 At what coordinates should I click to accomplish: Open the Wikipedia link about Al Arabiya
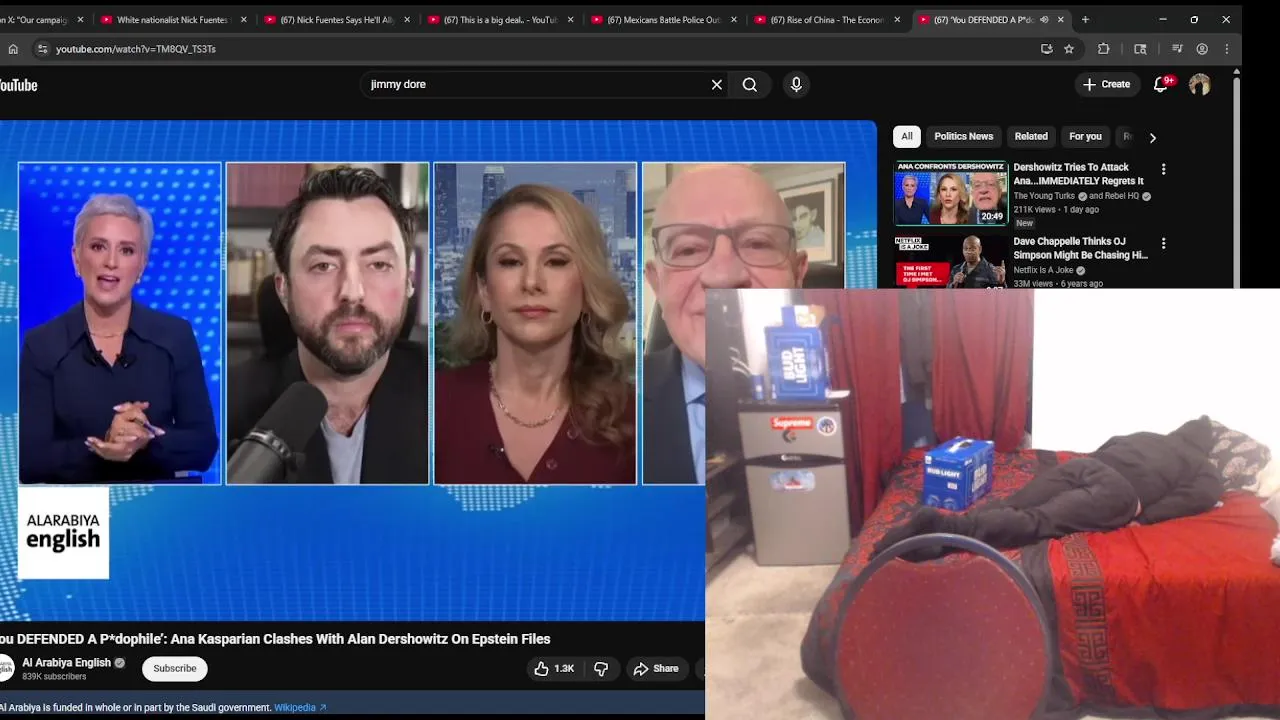coord(301,708)
